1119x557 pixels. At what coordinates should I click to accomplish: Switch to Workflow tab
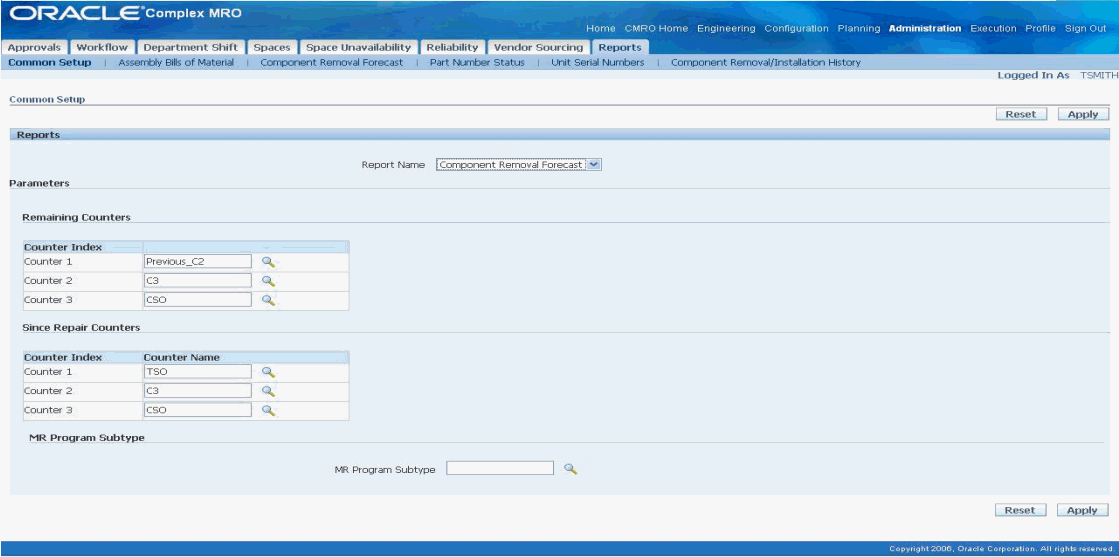click(x=102, y=47)
